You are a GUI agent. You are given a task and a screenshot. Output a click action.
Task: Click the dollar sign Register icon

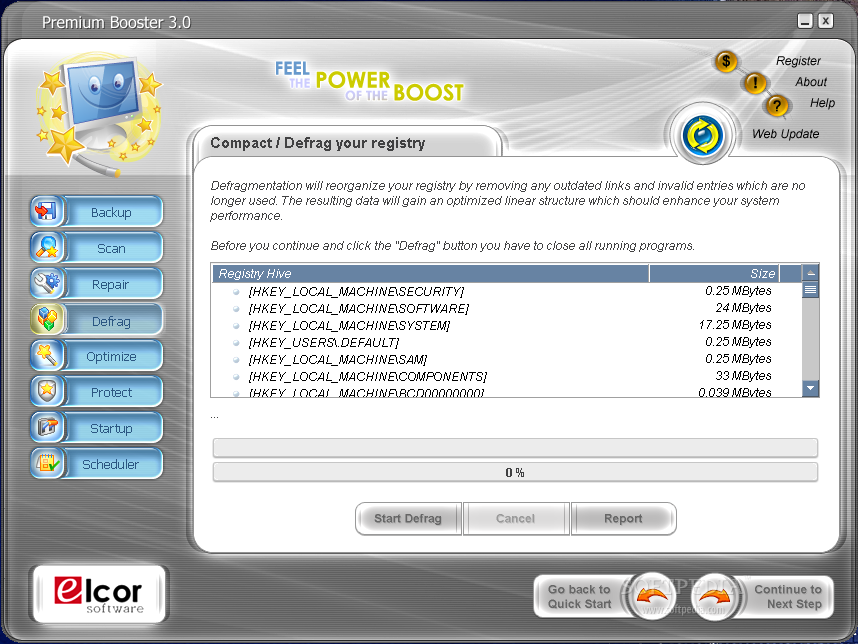[726, 61]
